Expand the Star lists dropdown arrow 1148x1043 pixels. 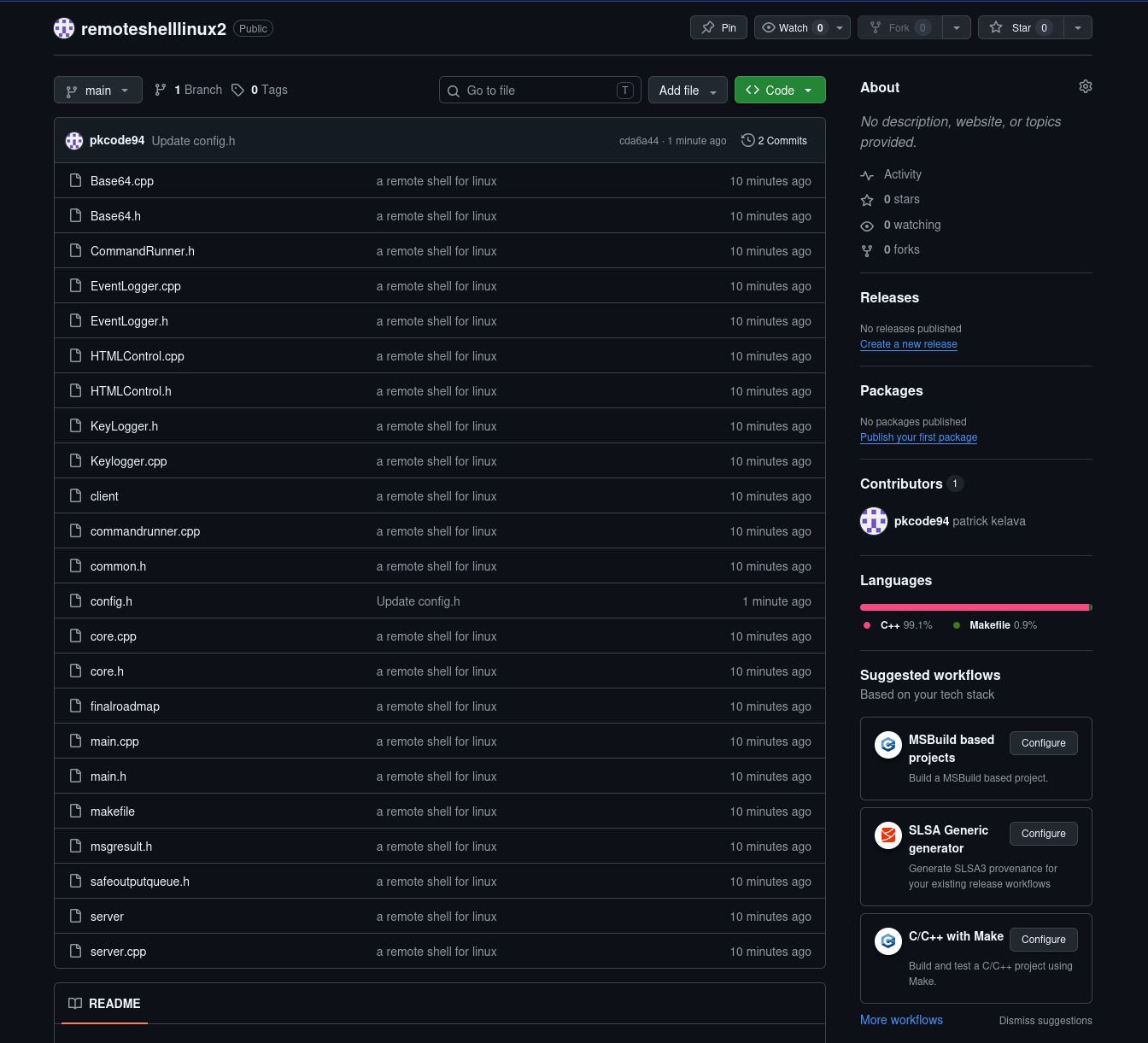click(x=1078, y=27)
